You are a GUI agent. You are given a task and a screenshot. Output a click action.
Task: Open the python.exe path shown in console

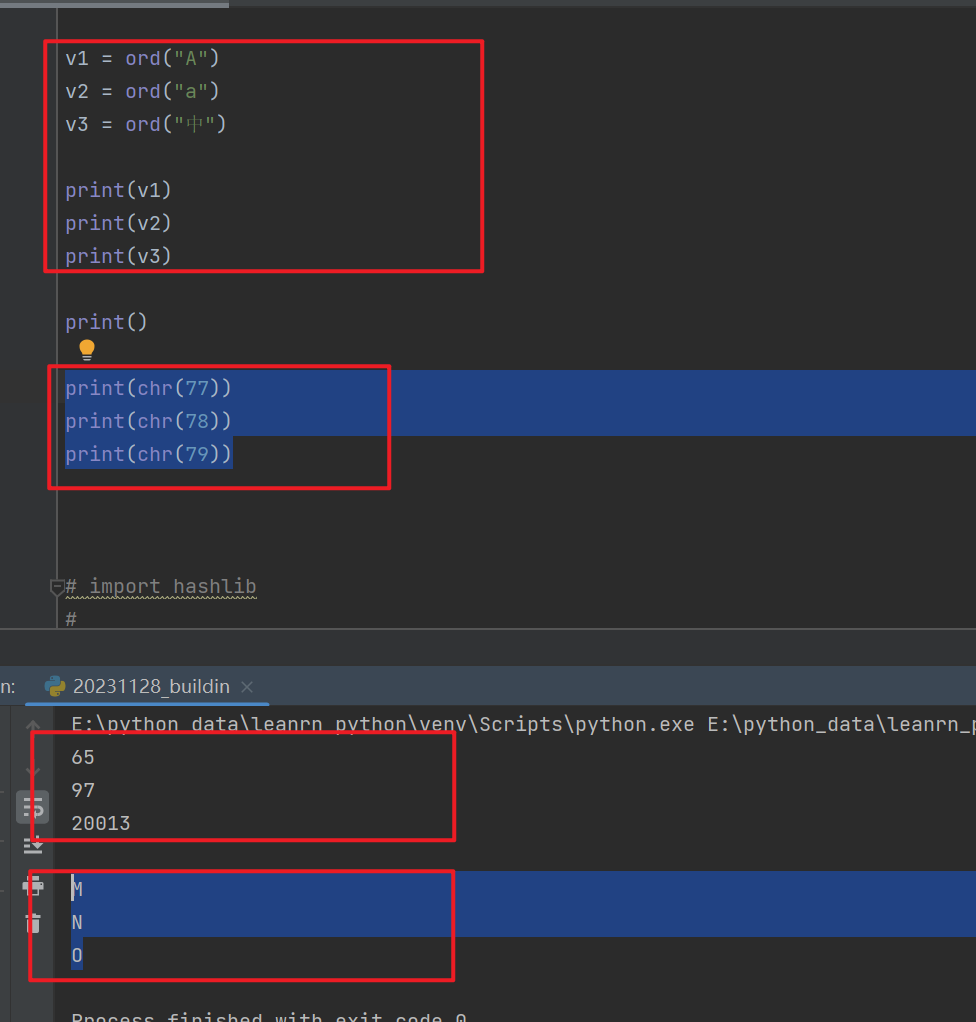click(350, 723)
